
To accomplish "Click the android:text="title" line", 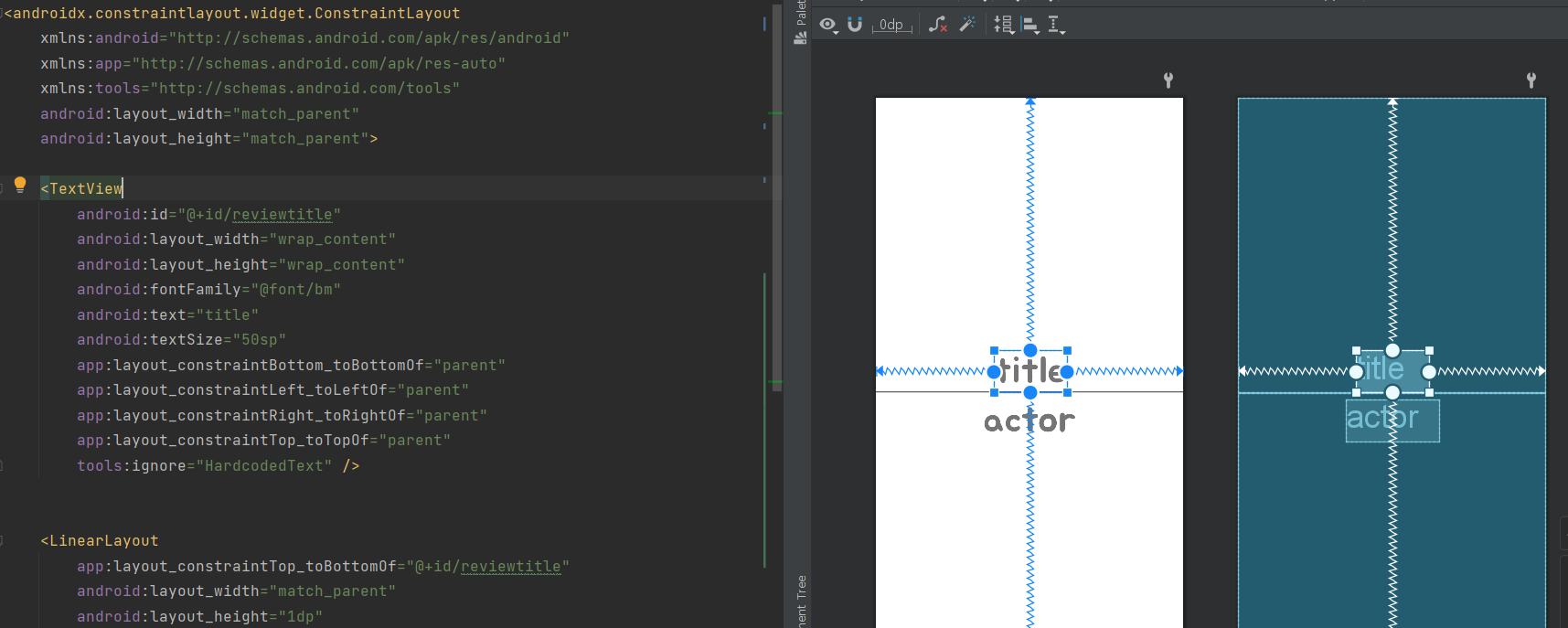I will coord(167,314).
